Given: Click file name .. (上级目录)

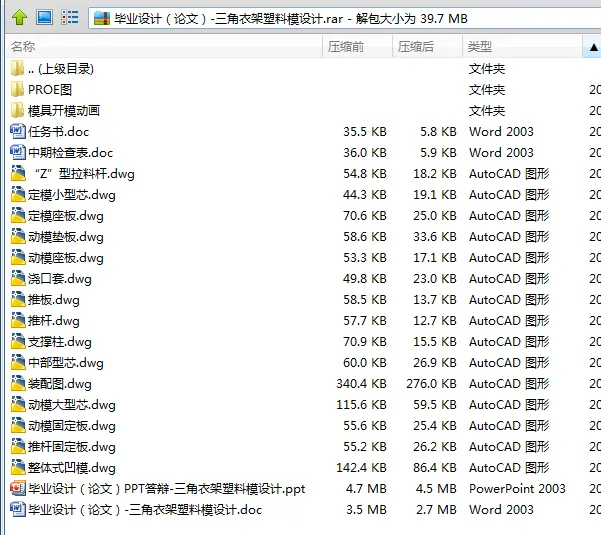Looking at the screenshot, I should pos(61,69).
